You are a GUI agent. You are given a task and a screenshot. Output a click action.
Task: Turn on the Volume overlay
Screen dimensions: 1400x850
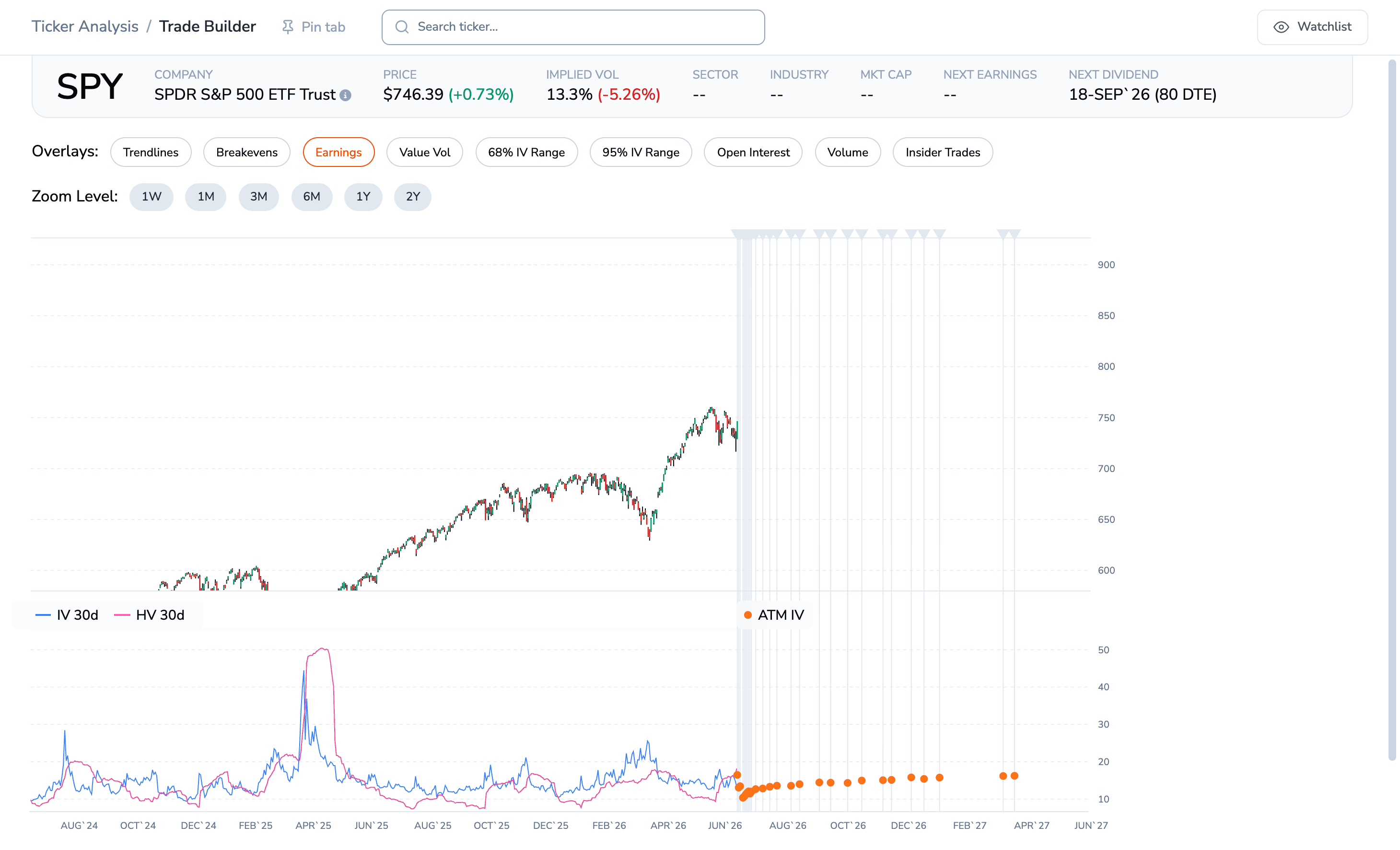click(x=847, y=153)
